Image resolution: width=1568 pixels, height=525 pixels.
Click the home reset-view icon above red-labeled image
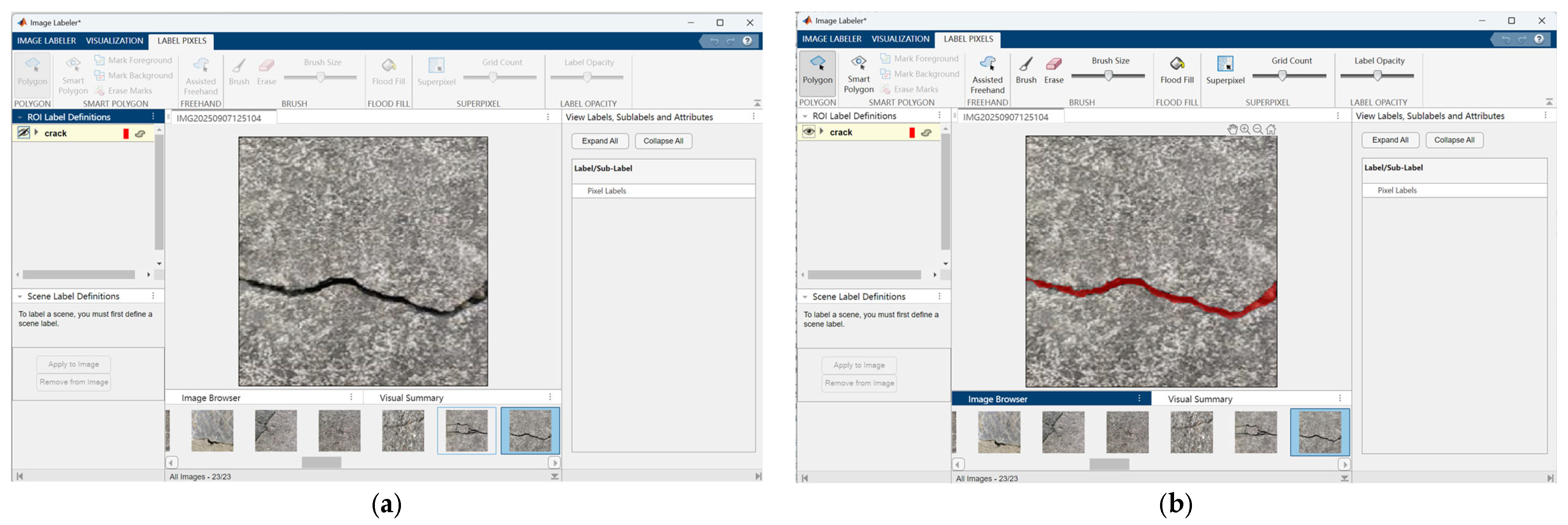point(1271,129)
